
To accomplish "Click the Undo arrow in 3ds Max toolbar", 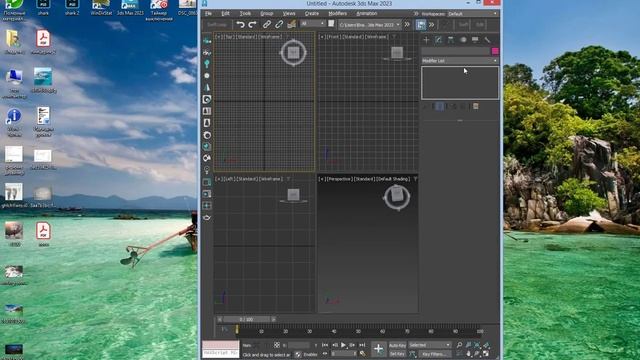I will click(x=240, y=24).
